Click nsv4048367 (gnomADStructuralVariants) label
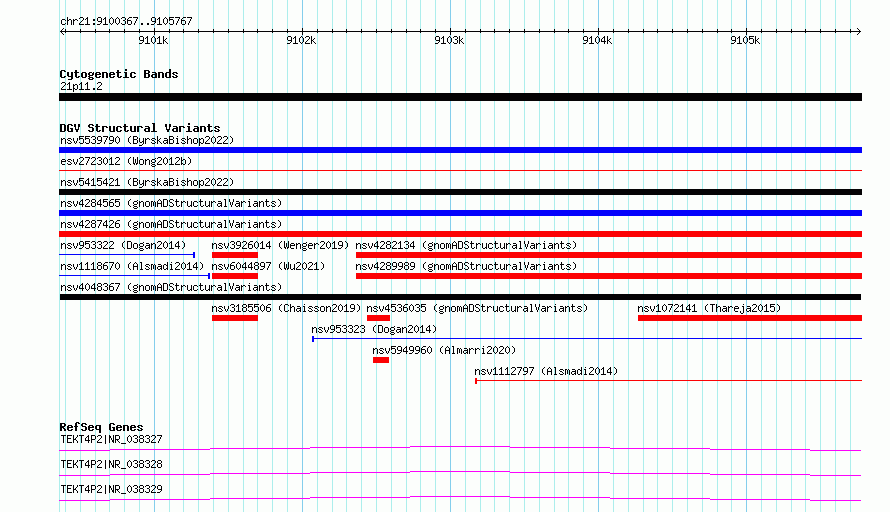The height and width of the screenshot is (512, 890). (171, 287)
